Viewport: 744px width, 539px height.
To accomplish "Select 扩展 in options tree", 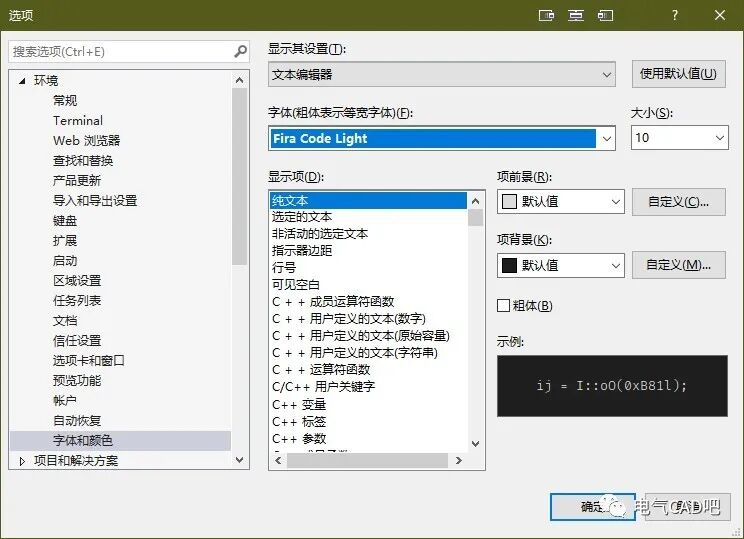I will [65, 241].
